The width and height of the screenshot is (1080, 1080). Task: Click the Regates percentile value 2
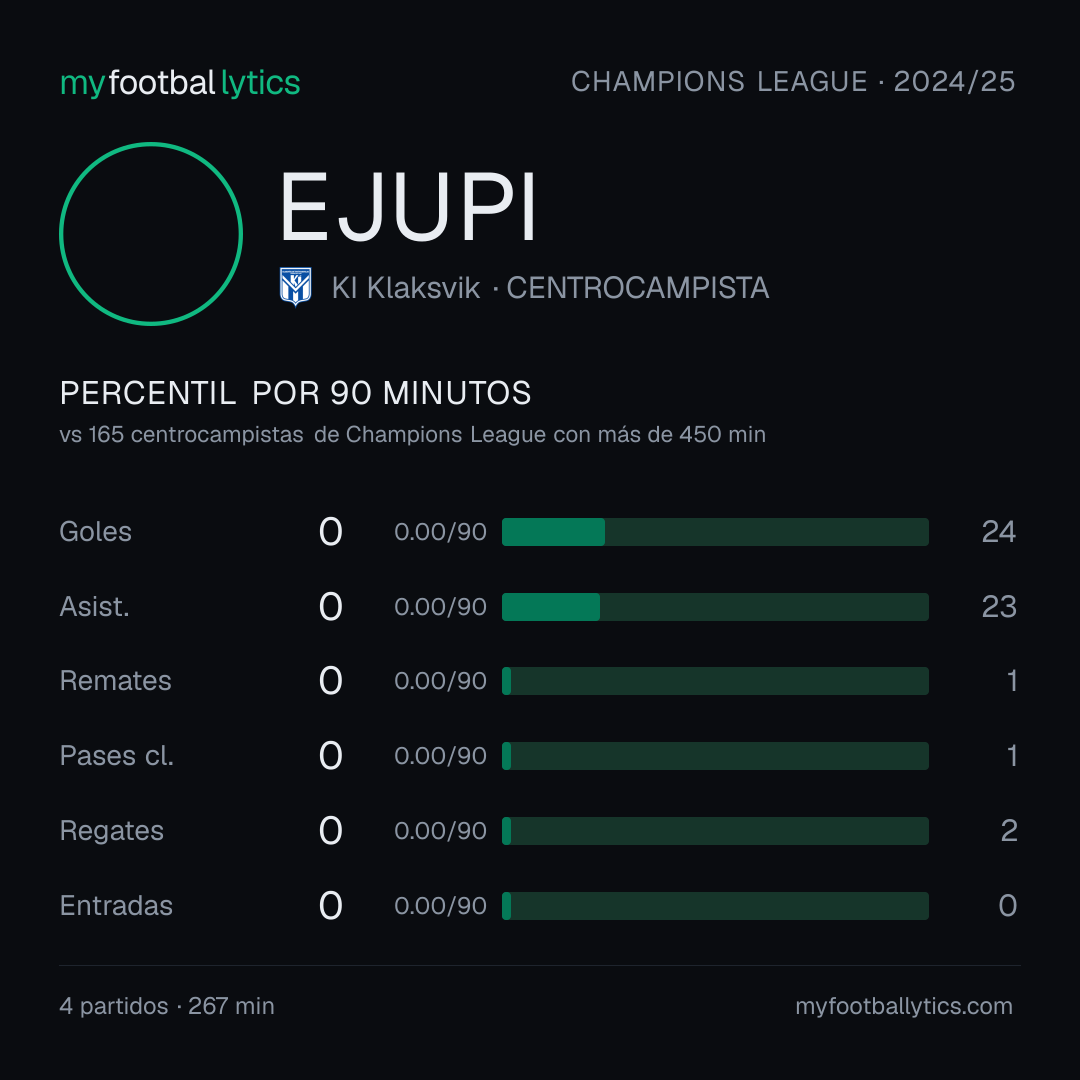pyautogui.click(x=1008, y=831)
